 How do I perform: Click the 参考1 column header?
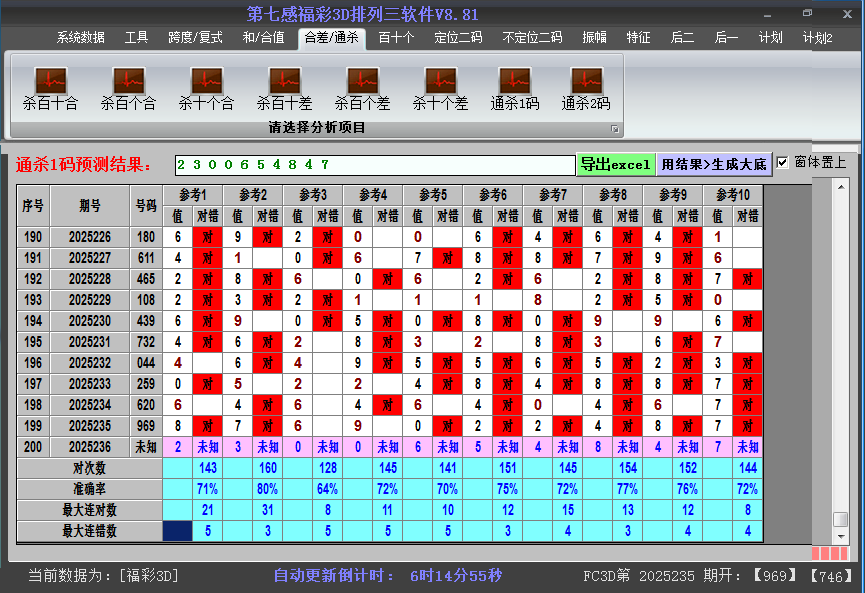pos(192,194)
